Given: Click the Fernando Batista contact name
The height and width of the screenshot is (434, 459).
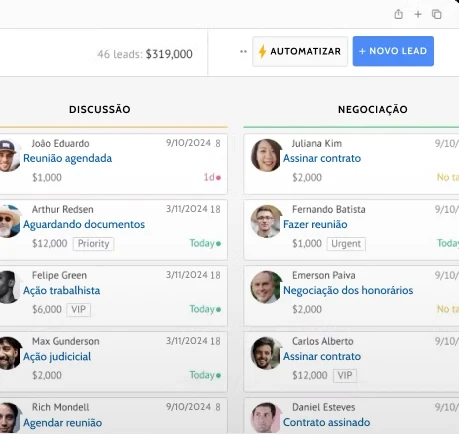Looking at the screenshot, I should pyautogui.click(x=329, y=209).
